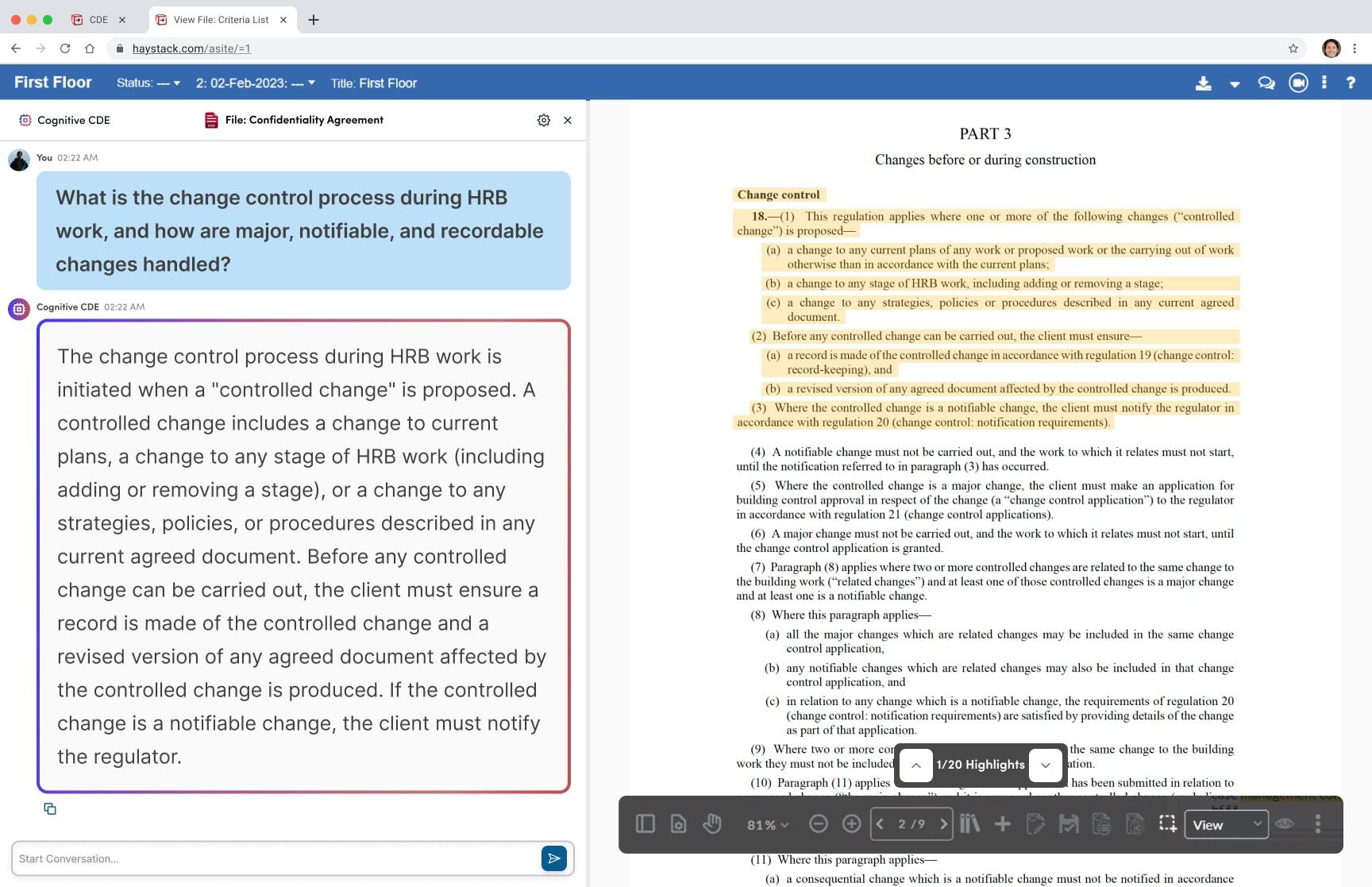Viewport: 1372px width, 887px height.
Task: Go to previous page in PDF toolbar
Action: (880, 824)
